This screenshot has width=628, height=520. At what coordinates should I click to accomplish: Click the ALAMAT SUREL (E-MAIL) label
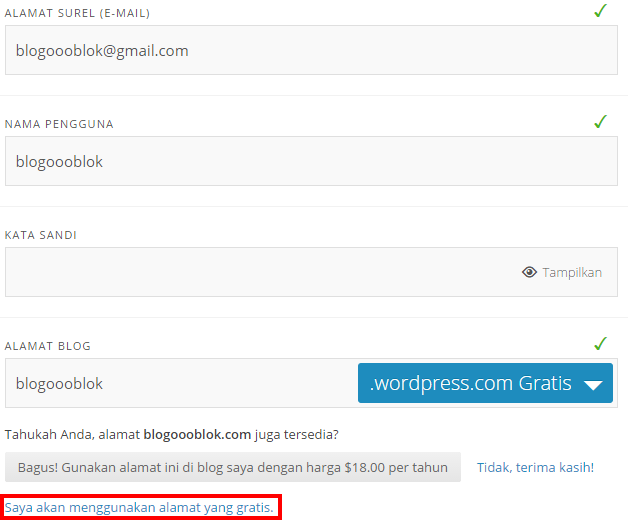[77, 13]
